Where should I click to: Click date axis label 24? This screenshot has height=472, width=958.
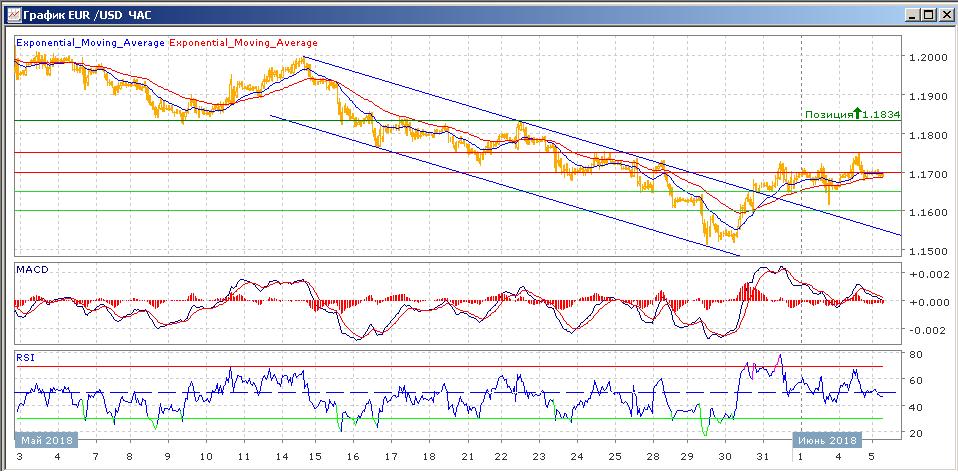(x=577, y=457)
